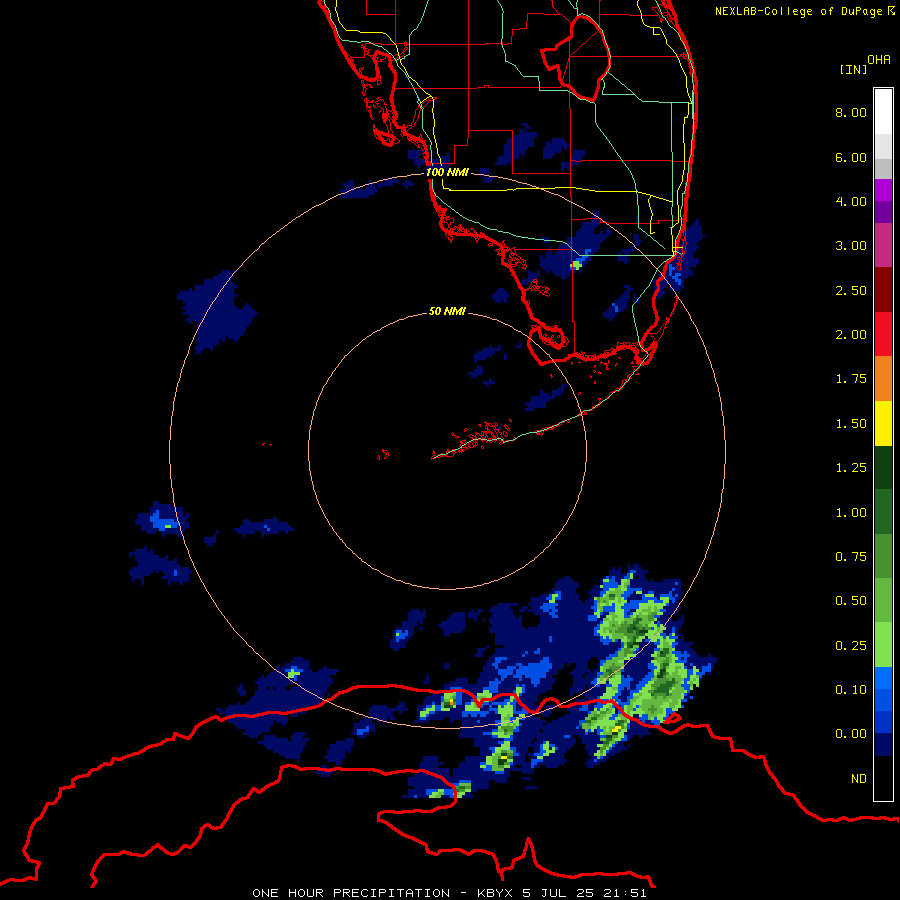Click the 1.25 legend value
Image resolution: width=900 pixels, height=900 pixels.
(x=851, y=468)
